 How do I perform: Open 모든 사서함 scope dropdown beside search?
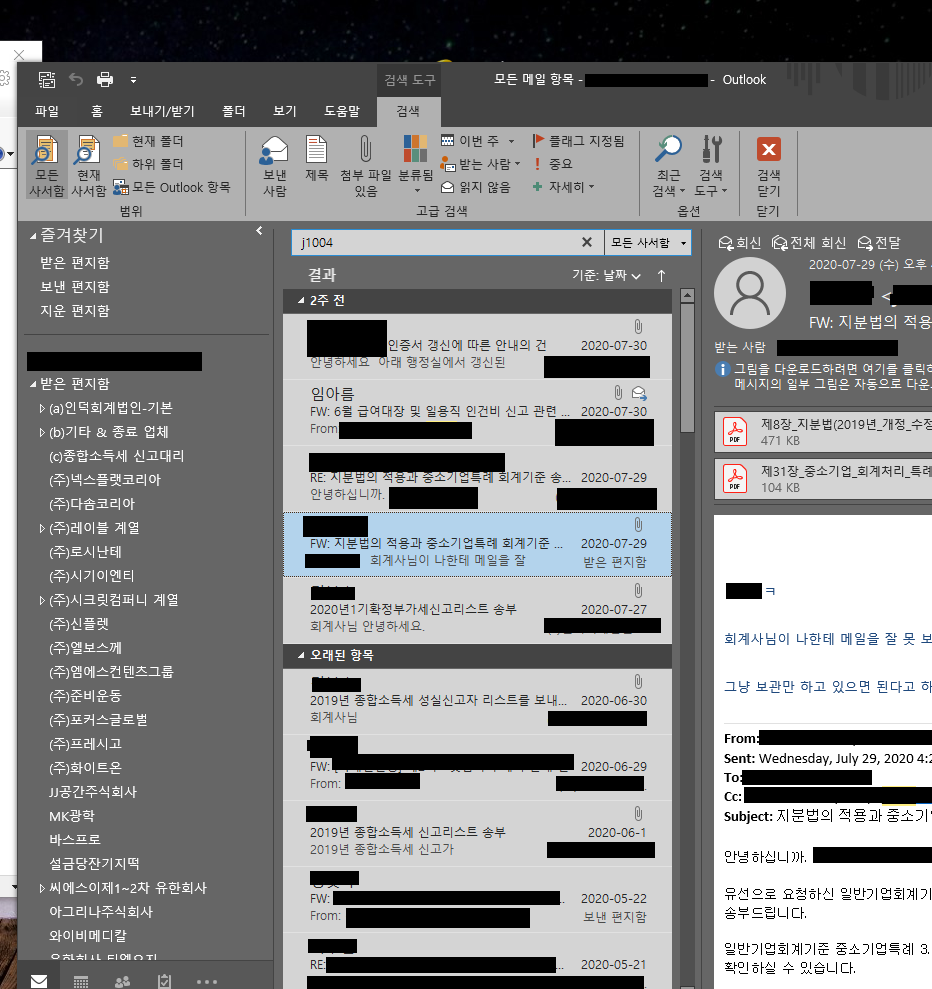click(x=648, y=243)
